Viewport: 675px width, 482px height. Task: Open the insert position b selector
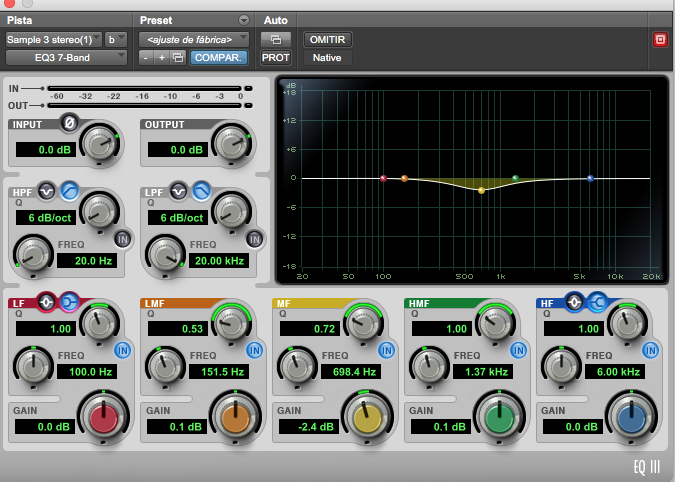click(116, 39)
